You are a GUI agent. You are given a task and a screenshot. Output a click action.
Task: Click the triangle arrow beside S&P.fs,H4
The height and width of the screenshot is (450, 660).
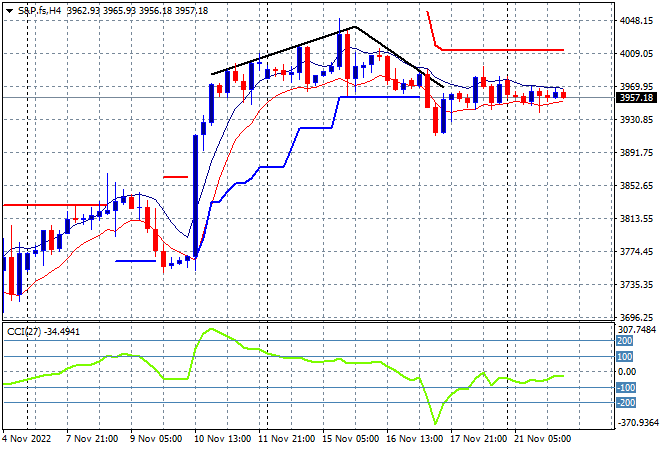tap(9, 11)
